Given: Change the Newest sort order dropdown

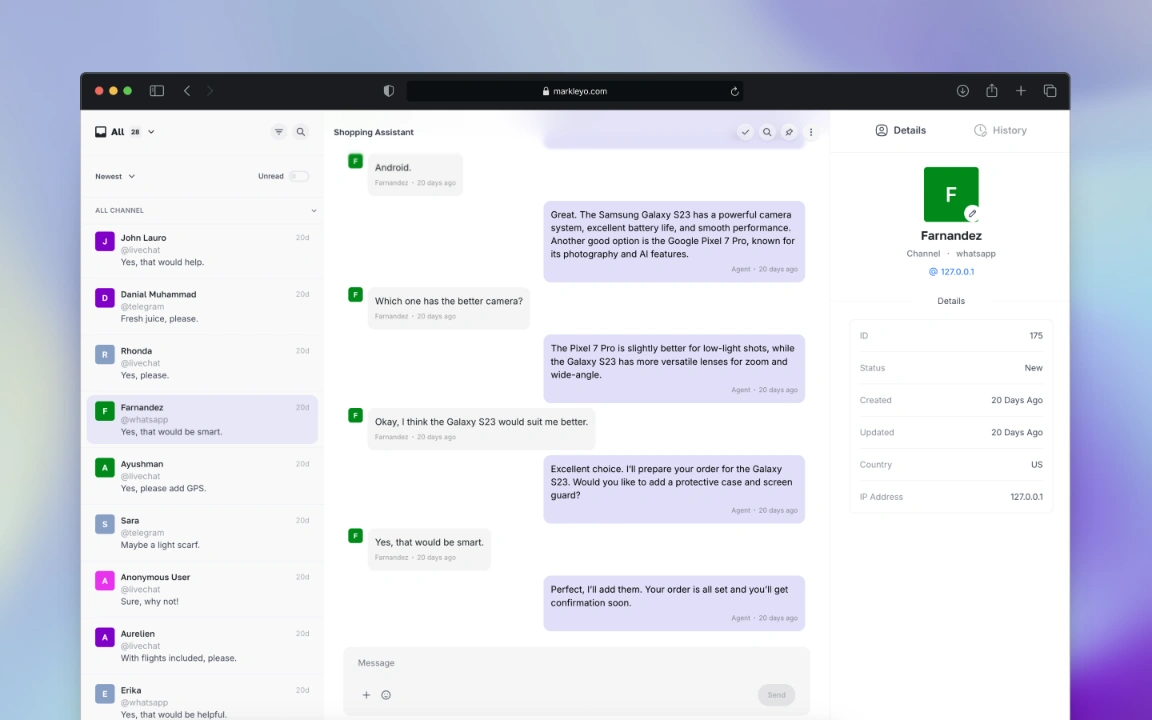Looking at the screenshot, I should 114,176.
